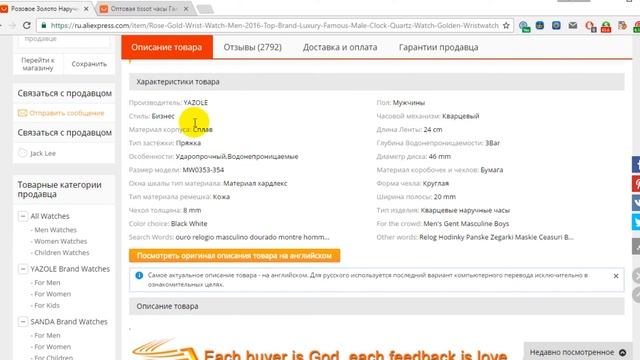Open the red circle extension with gray badge

pos(590,27)
